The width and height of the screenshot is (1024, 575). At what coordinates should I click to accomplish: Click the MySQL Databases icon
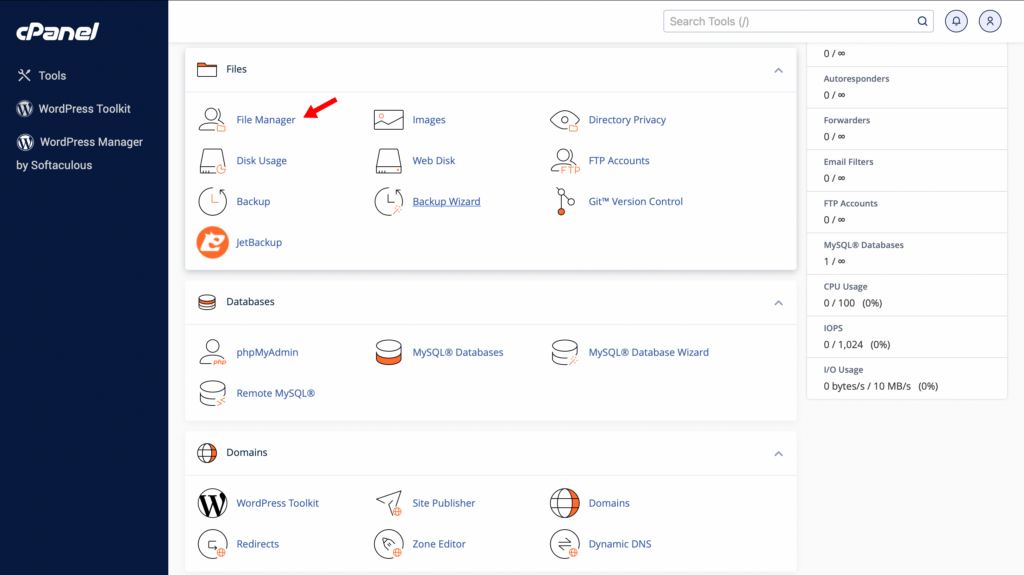pos(389,352)
